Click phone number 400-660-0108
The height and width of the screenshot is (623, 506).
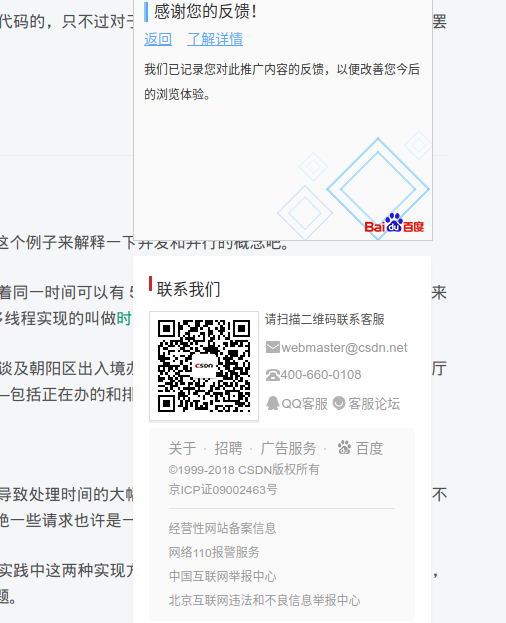click(321, 375)
